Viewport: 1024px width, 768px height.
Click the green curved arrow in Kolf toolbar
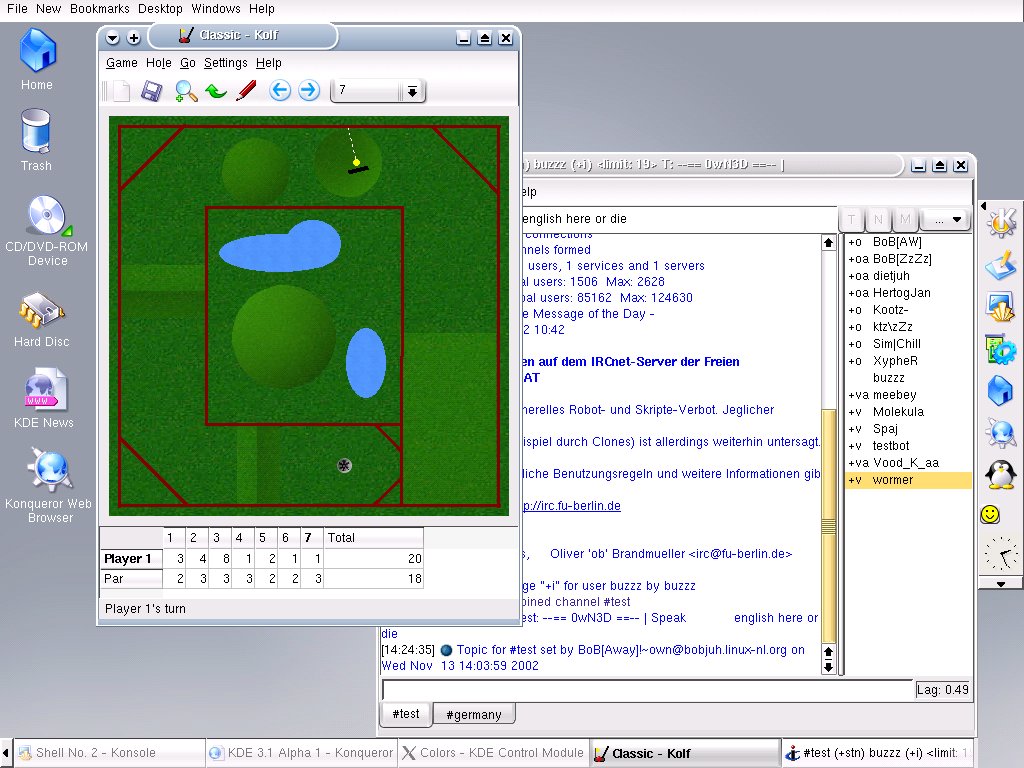pyautogui.click(x=216, y=91)
